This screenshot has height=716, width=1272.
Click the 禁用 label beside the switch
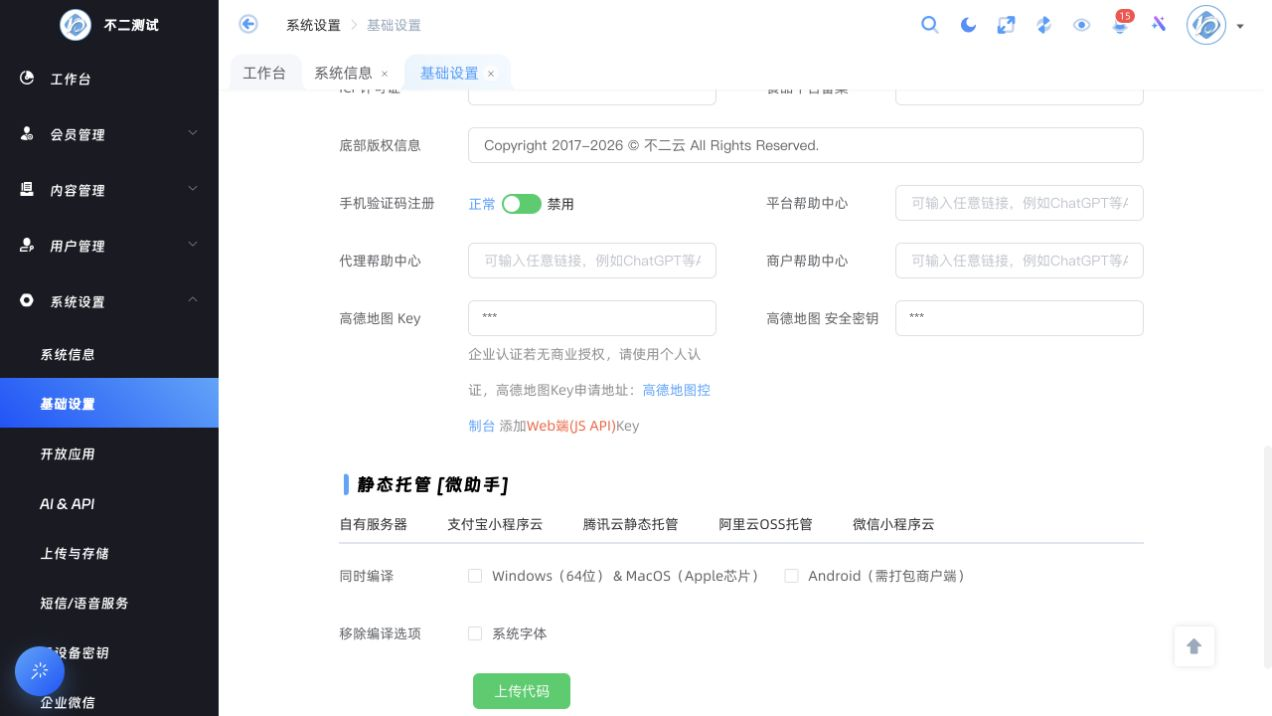pyautogui.click(x=561, y=204)
